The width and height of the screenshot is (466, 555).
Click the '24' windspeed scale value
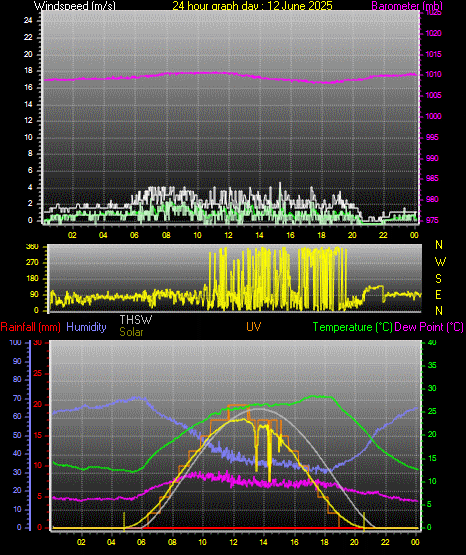28,21
